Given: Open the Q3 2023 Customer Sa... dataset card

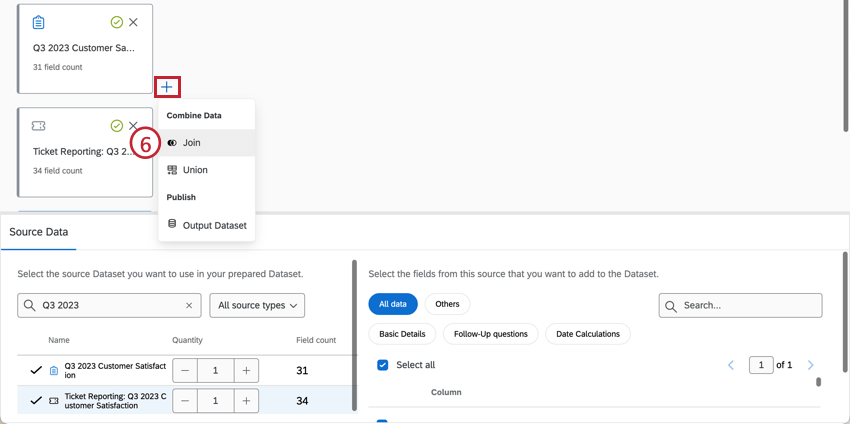Looking at the screenshot, I should pos(85,49).
